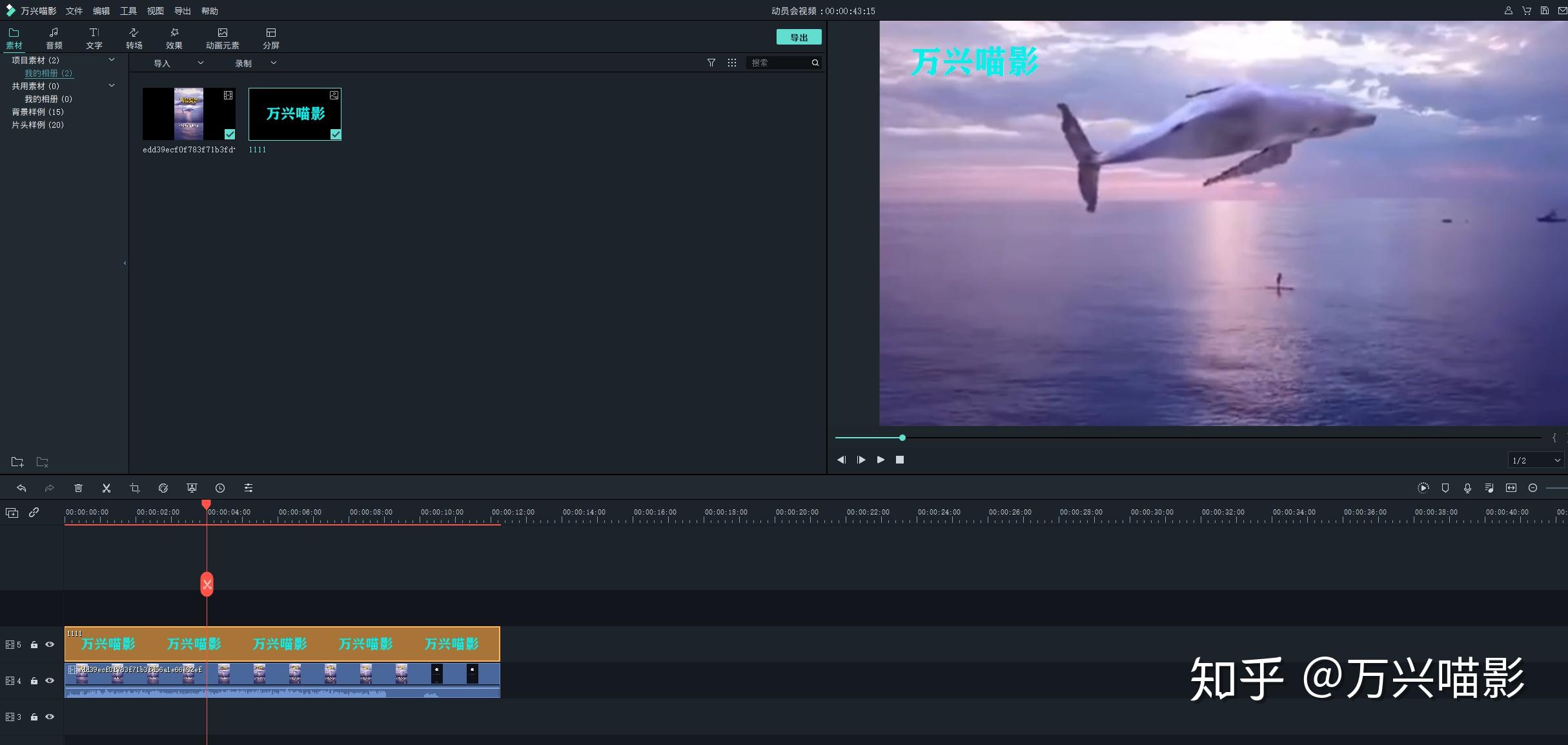The height and width of the screenshot is (745, 1568).
Task: Click the add marker shield icon
Action: pyautogui.click(x=1445, y=488)
